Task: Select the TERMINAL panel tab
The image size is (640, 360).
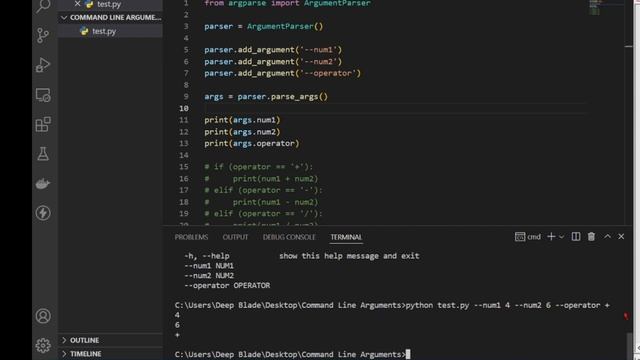Action: pyautogui.click(x=346, y=237)
